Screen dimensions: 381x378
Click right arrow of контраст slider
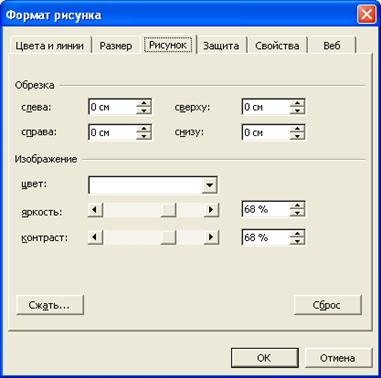coord(211,238)
